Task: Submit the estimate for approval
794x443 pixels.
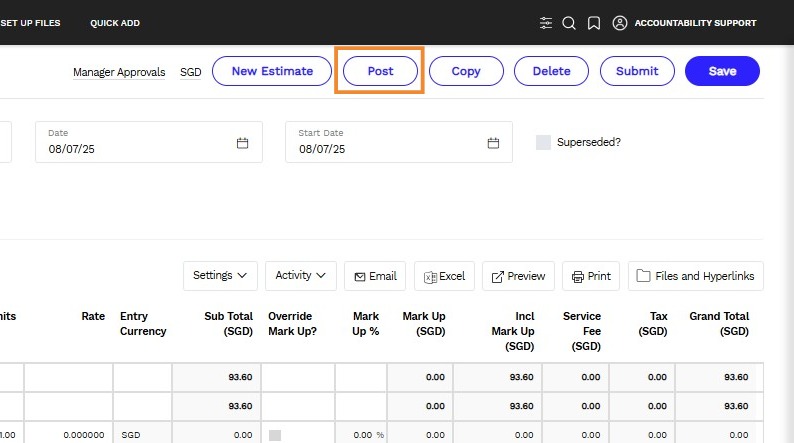Action: [x=637, y=71]
